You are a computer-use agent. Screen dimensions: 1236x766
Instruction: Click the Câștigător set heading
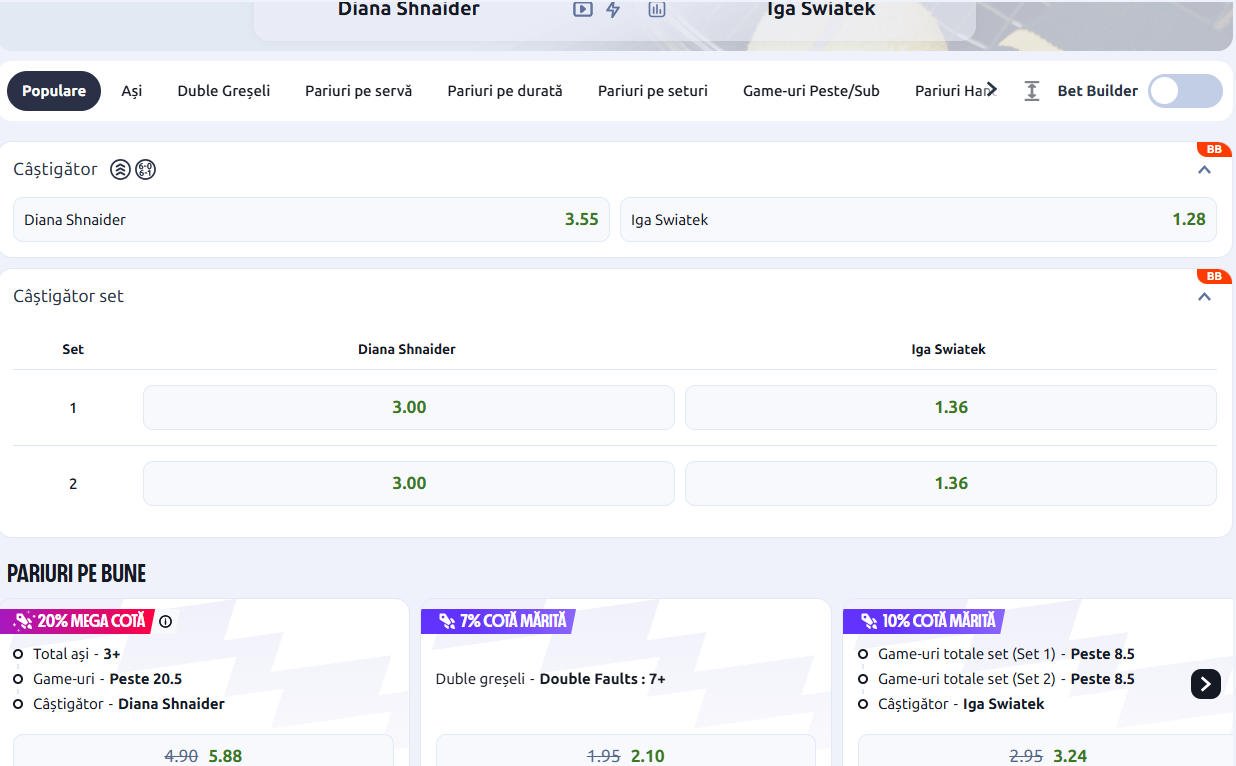[x=68, y=297]
